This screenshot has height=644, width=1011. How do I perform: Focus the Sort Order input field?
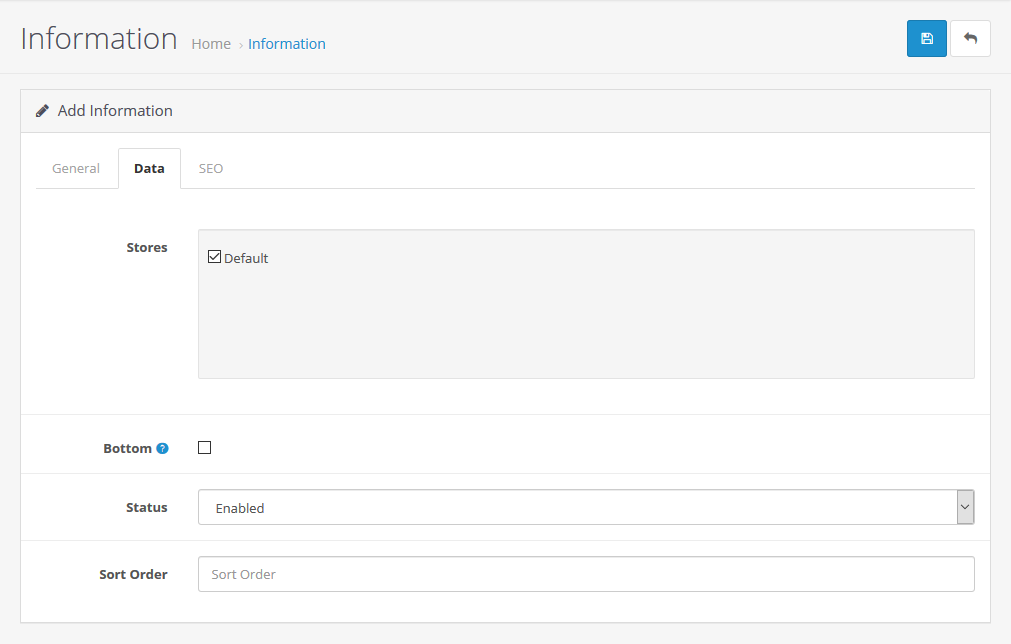click(586, 574)
